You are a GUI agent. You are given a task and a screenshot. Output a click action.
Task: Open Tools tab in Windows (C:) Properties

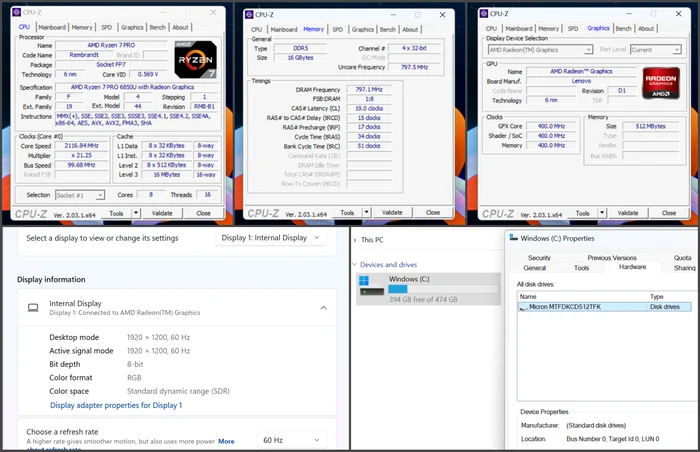point(581,268)
